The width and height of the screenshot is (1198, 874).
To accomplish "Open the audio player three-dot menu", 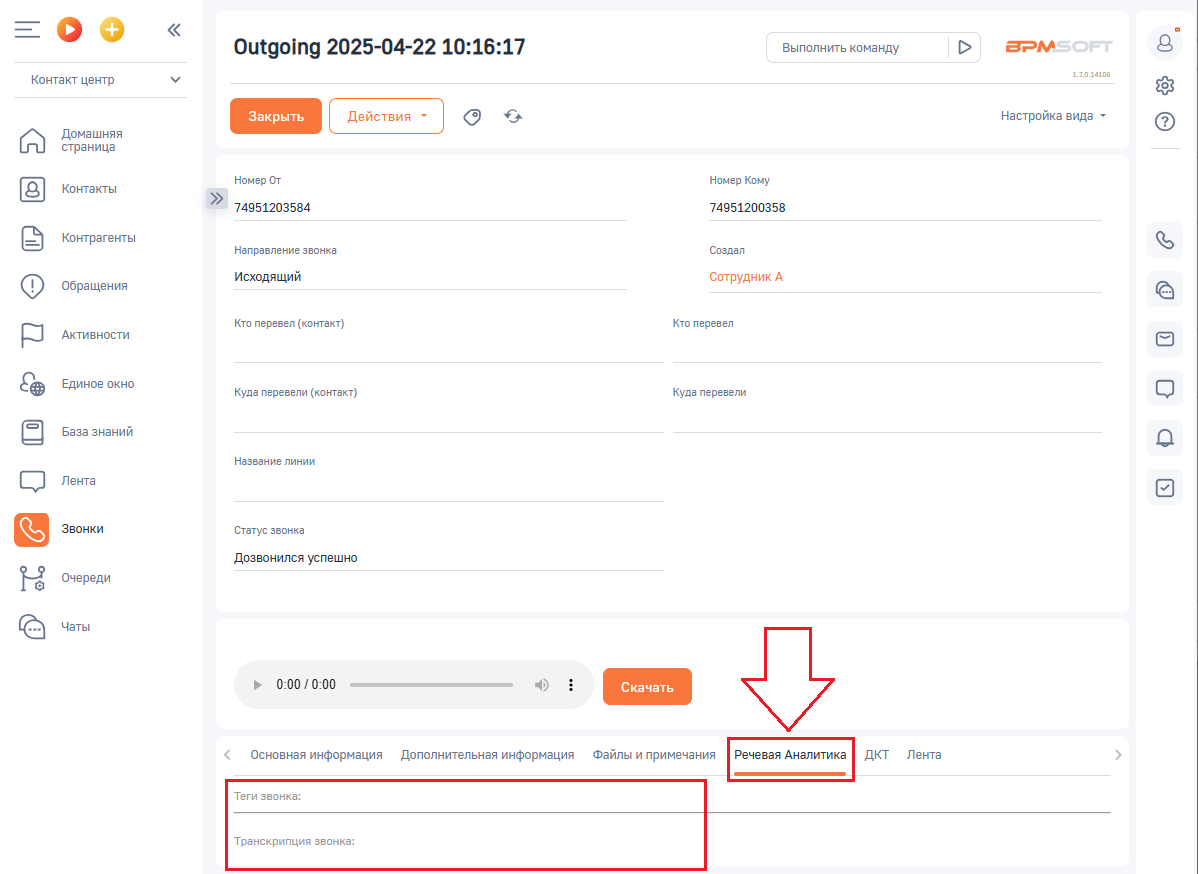I will pos(571,685).
